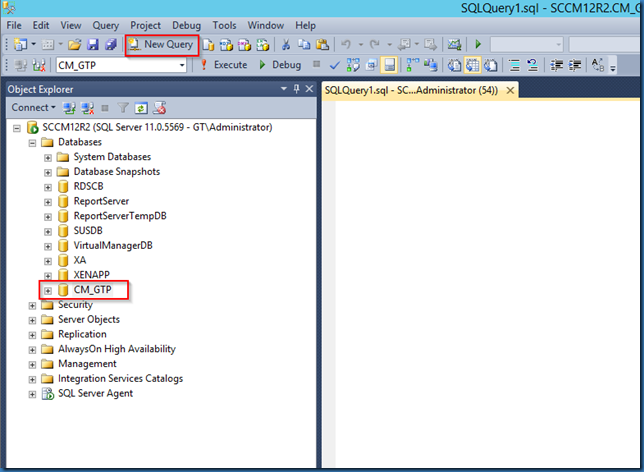Collapse the SCCM12R2 server node
Viewport: 644px width, 472px height.
[17, 128]
